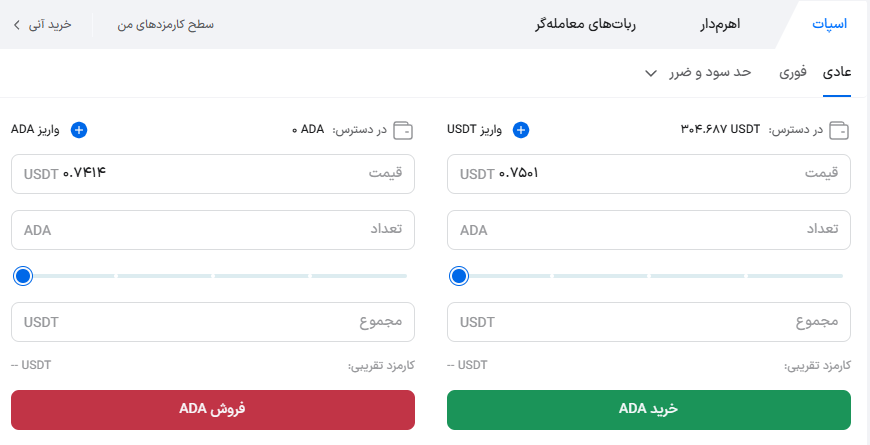Click the wallet icon beside available USDT balance
The height and width of the screenshot is (445, 870).
841,130
